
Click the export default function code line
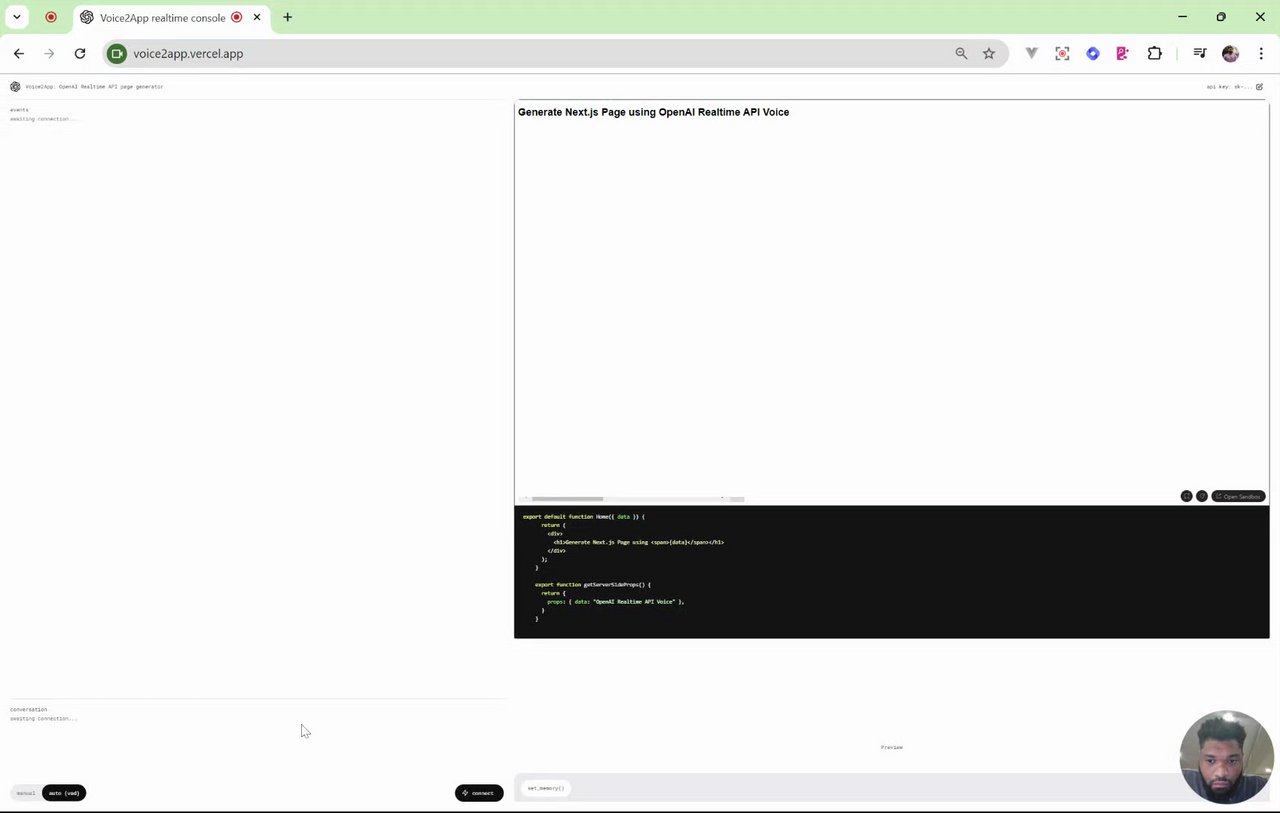[x=583, y=517]
